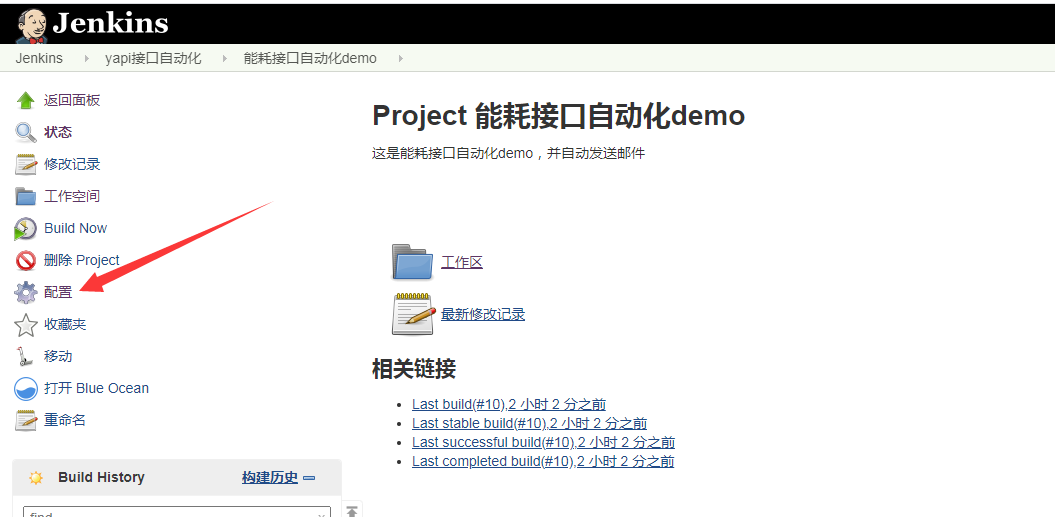Open the 配置 sidebar link
The width and height of the screenshot is (1055, 517).
[x=58, y=292]
